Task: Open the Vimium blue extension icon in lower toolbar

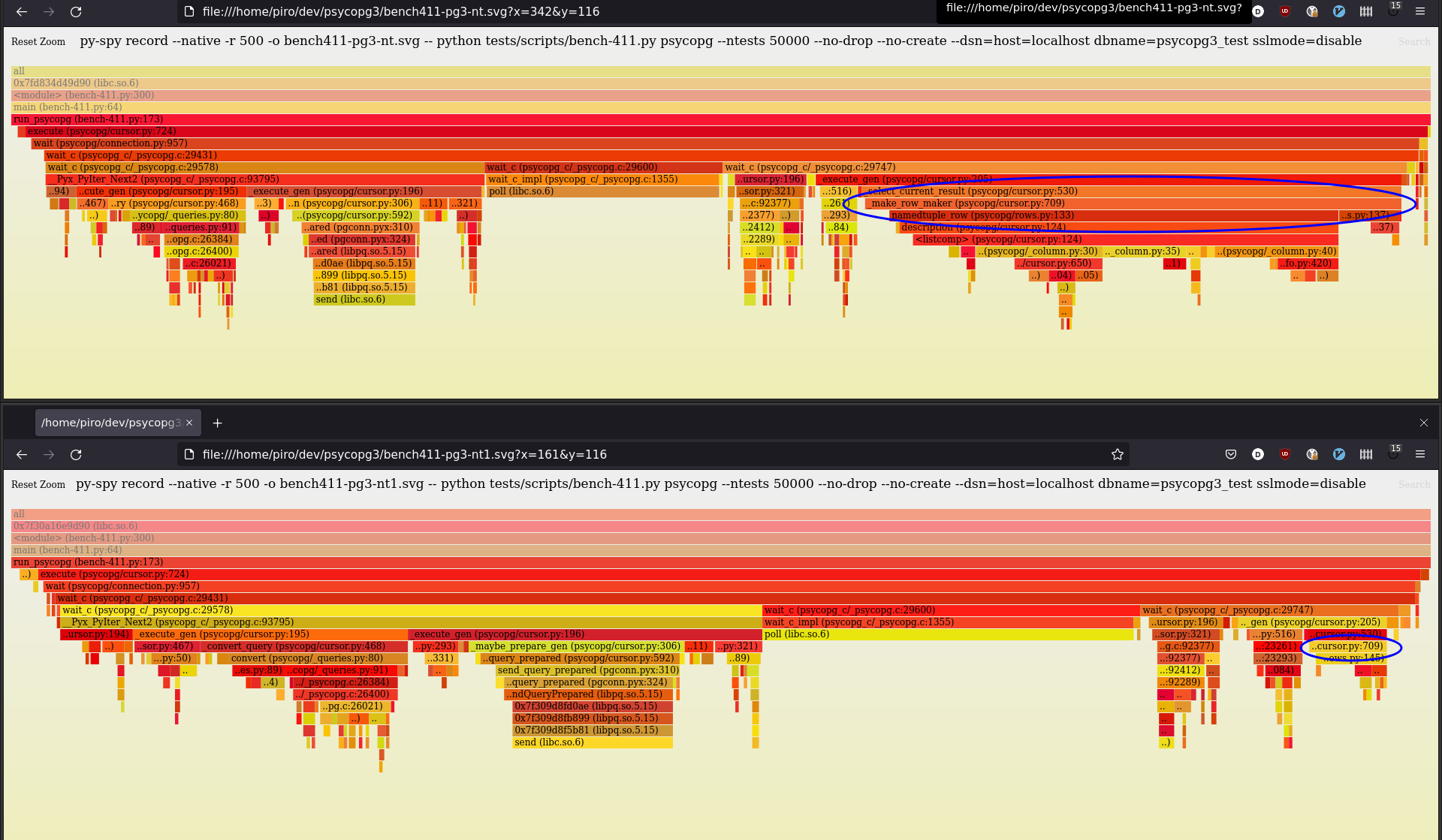Action: [x=1338, y=454]
